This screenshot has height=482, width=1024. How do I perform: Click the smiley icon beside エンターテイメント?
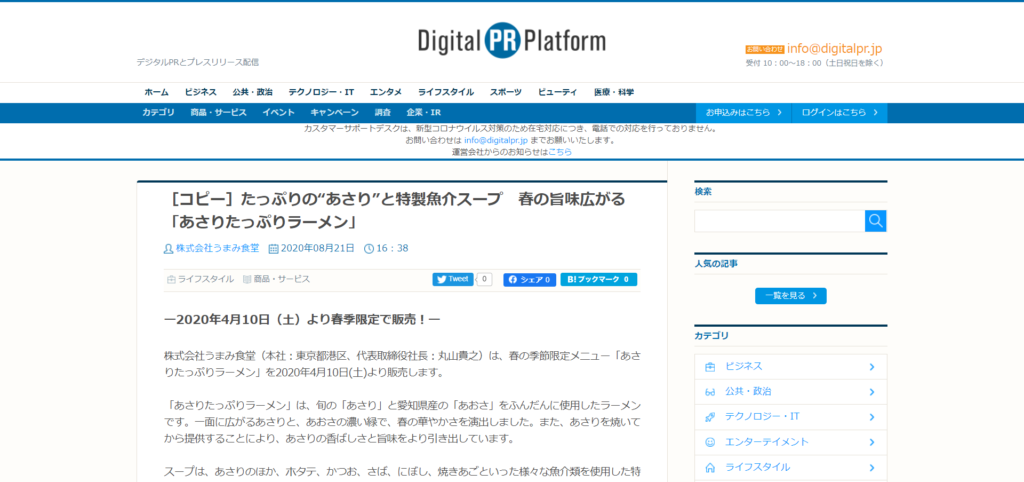click(x=710, y=441)
